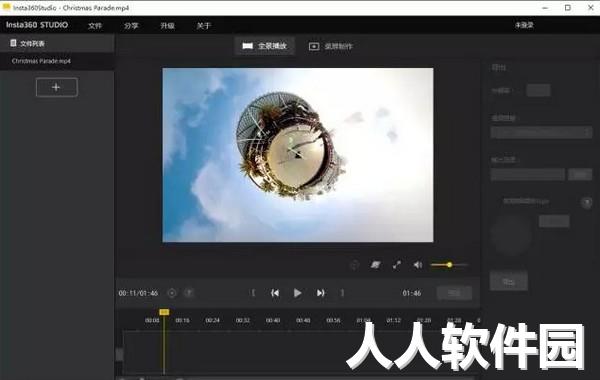
Task: Click 00:48 on the timeline ruler
Action: [x=303, y=320]
